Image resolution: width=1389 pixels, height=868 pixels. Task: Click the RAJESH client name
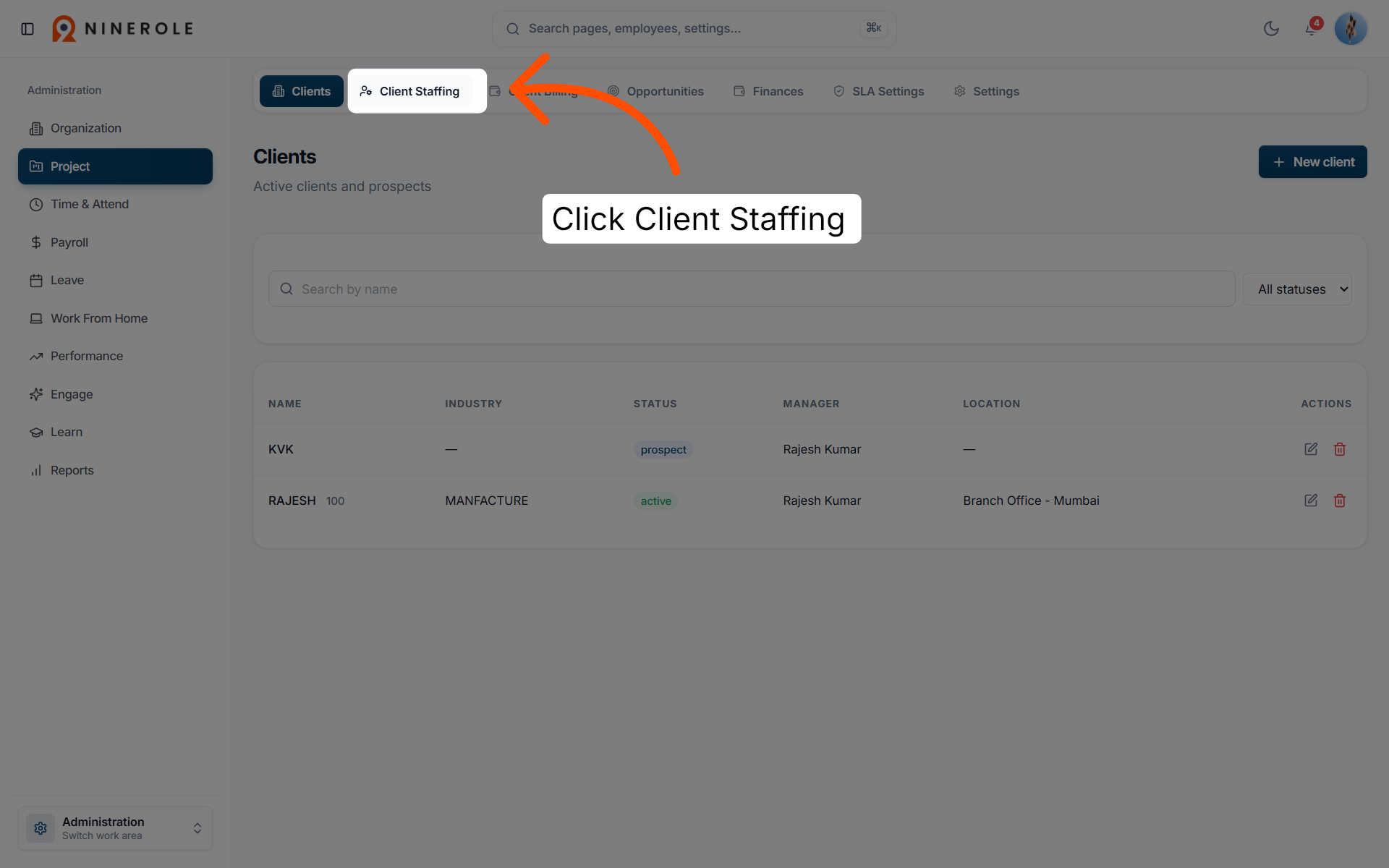pyautogui.click(x=292, y=501)
